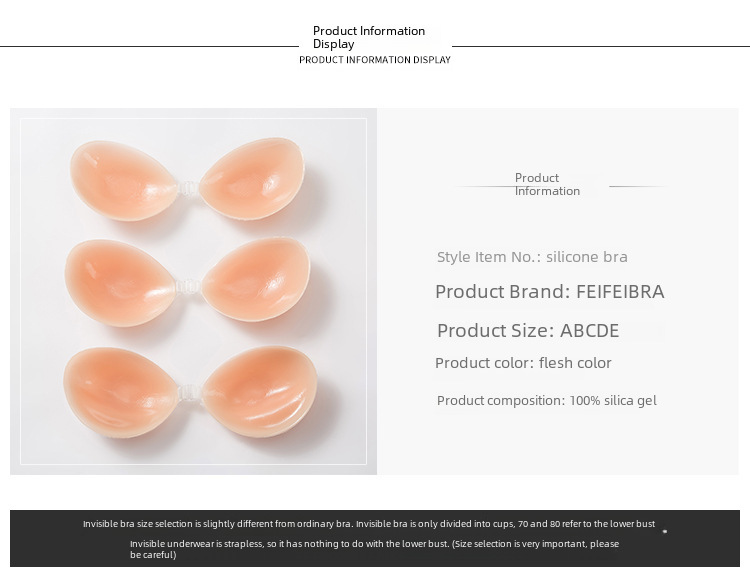Click the middle-left silicone bra cup

122,277
